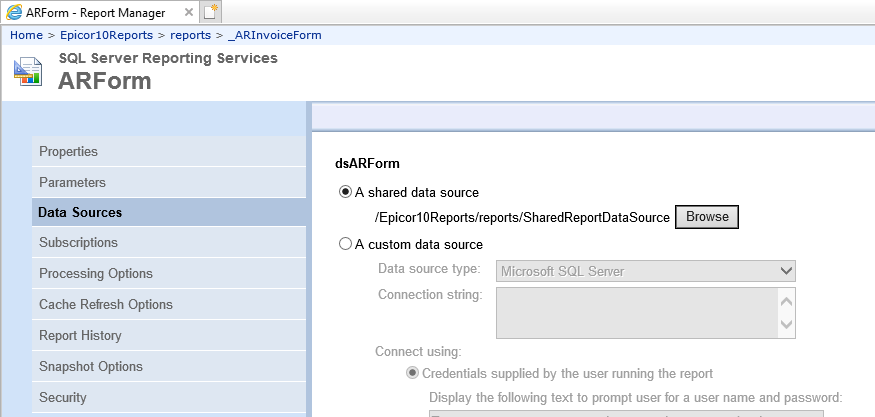Open a new browser tab
The image size is (875, 417).
211,11
